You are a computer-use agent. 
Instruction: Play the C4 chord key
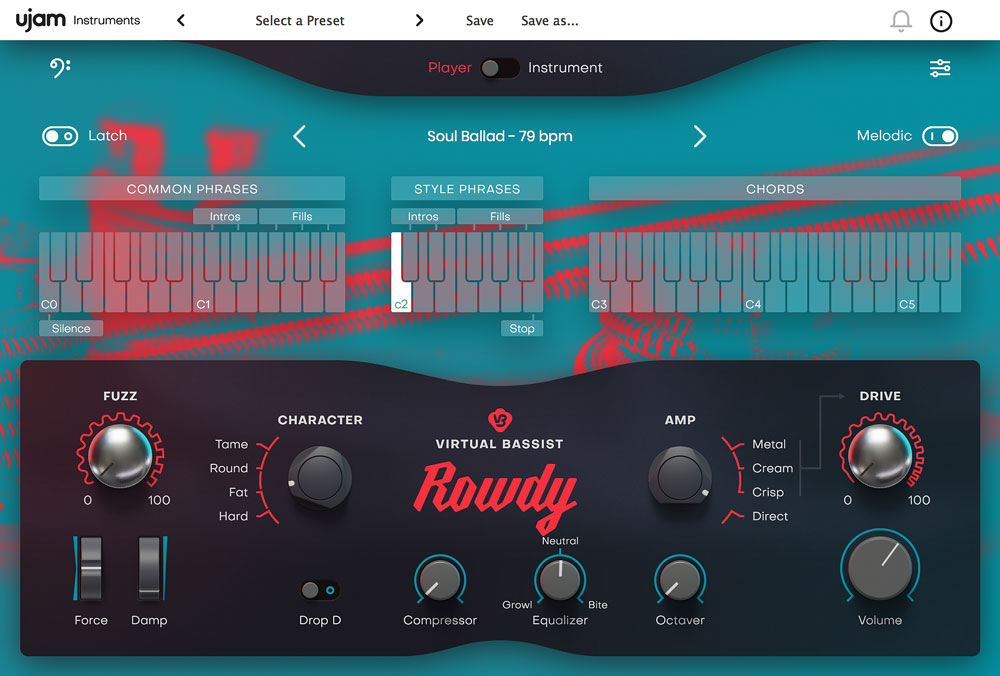(x=753, y=297)
